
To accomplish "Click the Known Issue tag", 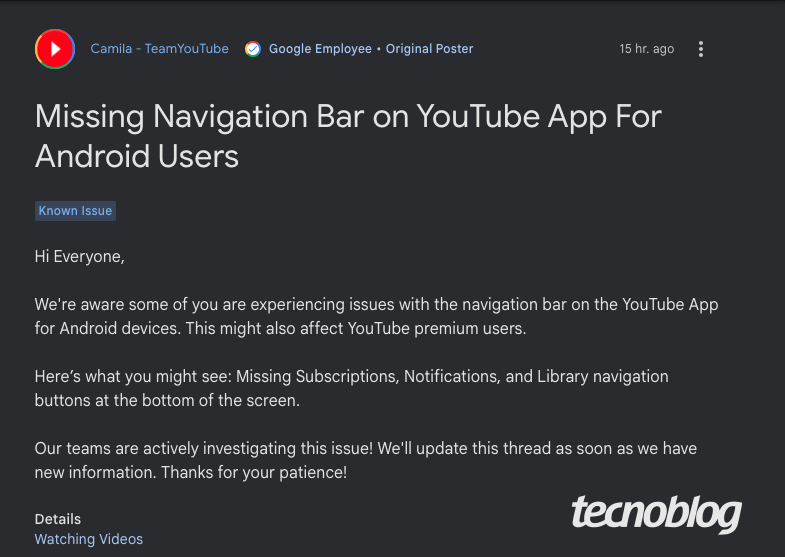I will pyautogui.click(x=75, y=211).
